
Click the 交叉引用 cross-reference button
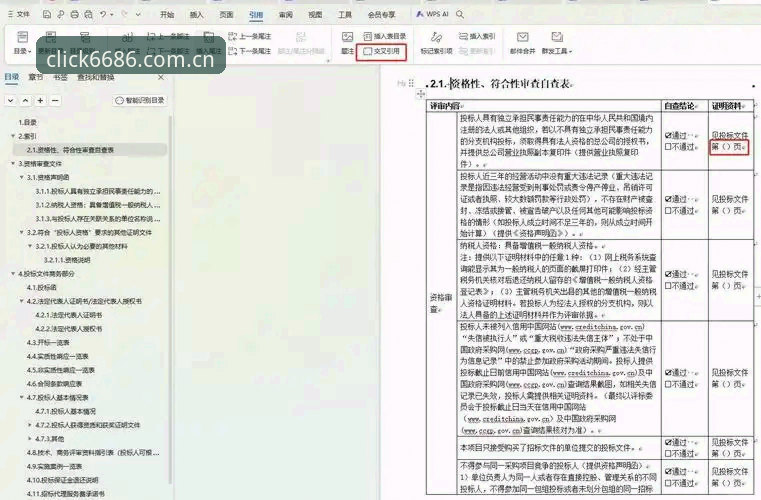[381, 51]
